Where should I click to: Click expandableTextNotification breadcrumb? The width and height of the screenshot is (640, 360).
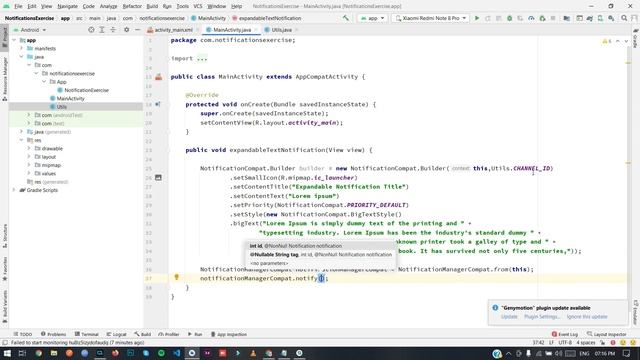coord(267,18)
